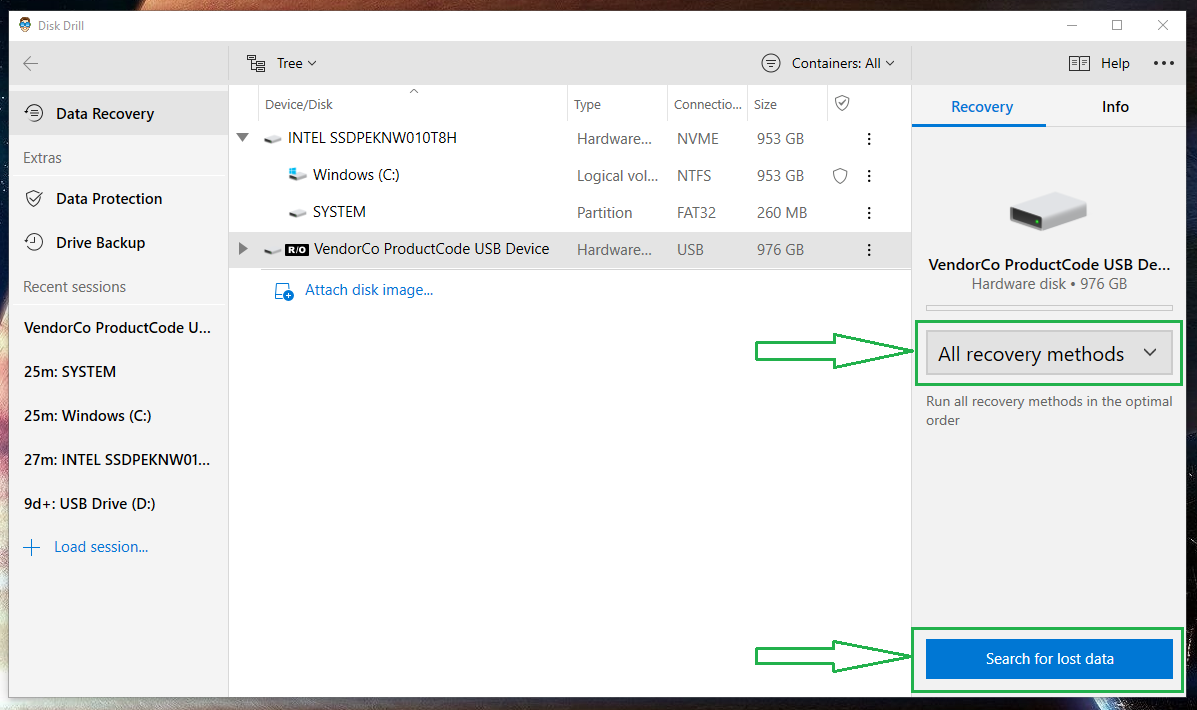Click the Attach disk image icon
The height and width of the screenshot is (710, 1197).
[x=284, y=291]
